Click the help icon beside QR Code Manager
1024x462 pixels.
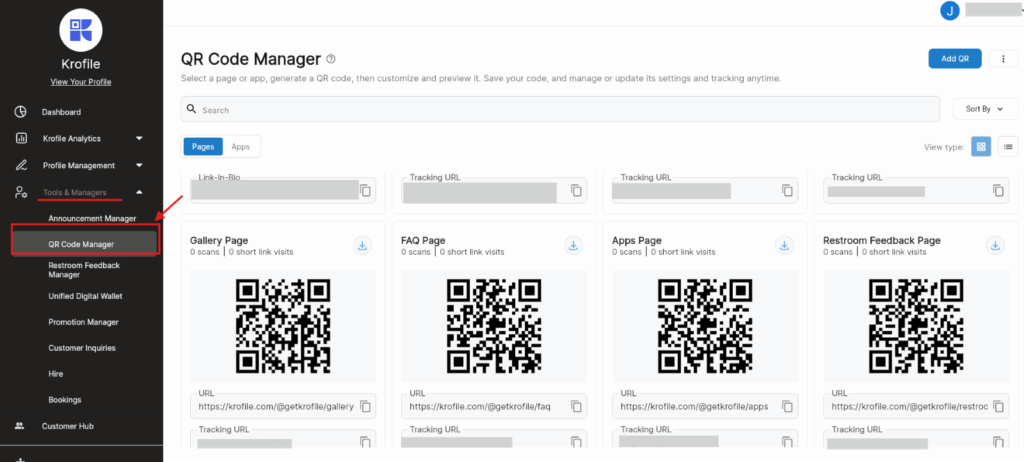331,59
